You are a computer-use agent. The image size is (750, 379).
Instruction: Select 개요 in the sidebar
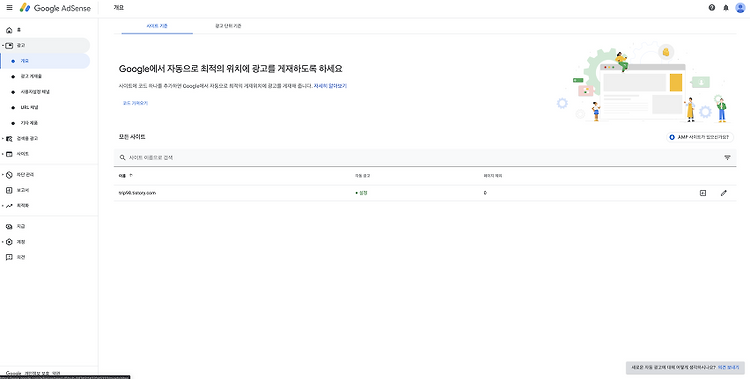click(x=45, y=61)
